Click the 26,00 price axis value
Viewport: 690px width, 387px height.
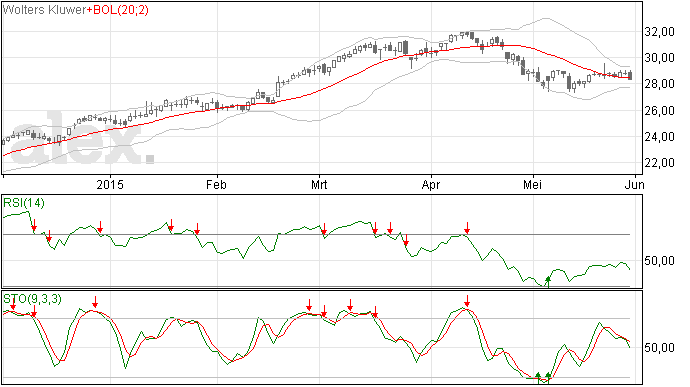[659, 111]
